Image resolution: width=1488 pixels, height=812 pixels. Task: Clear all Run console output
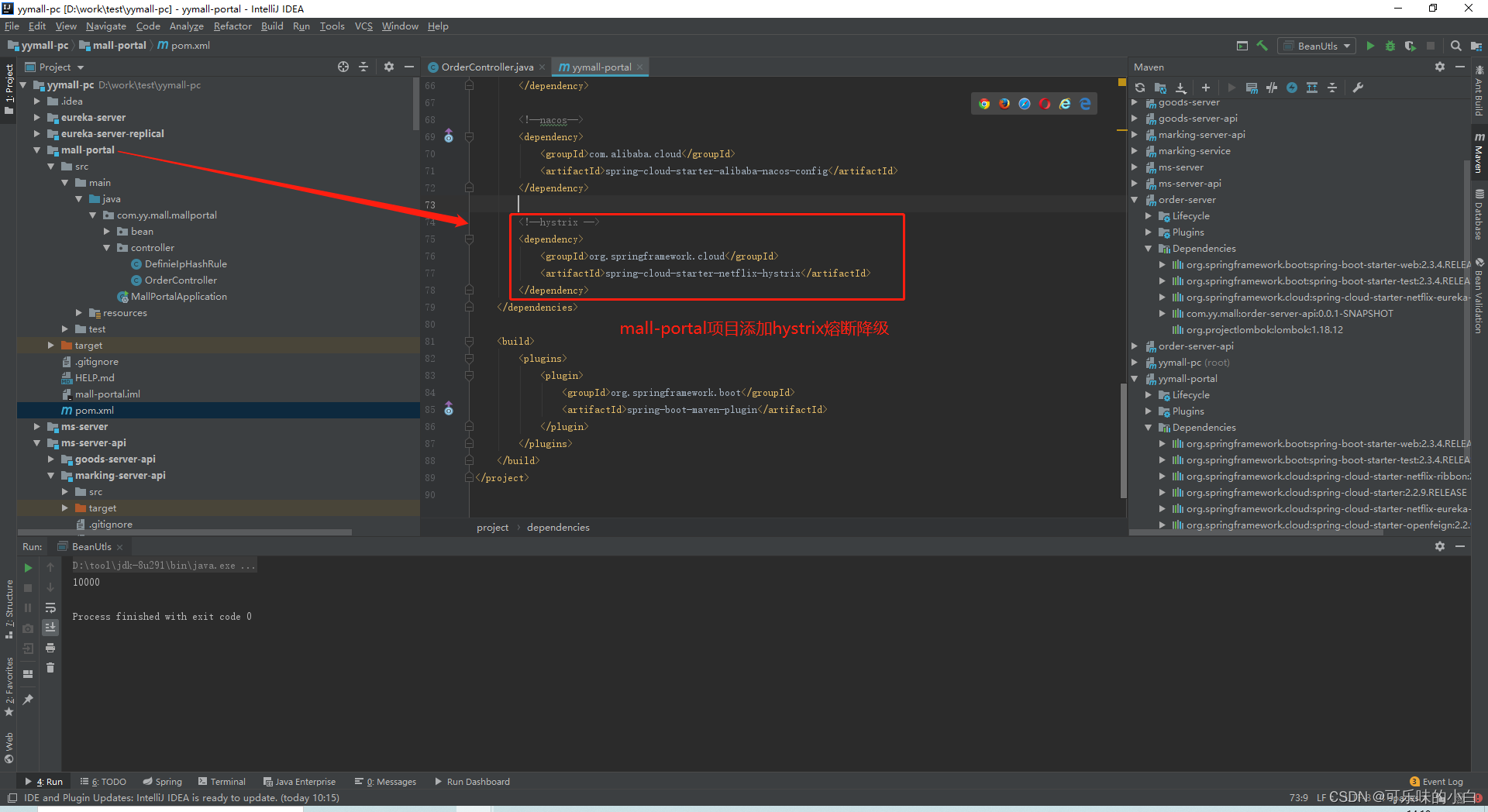point(50,668)
